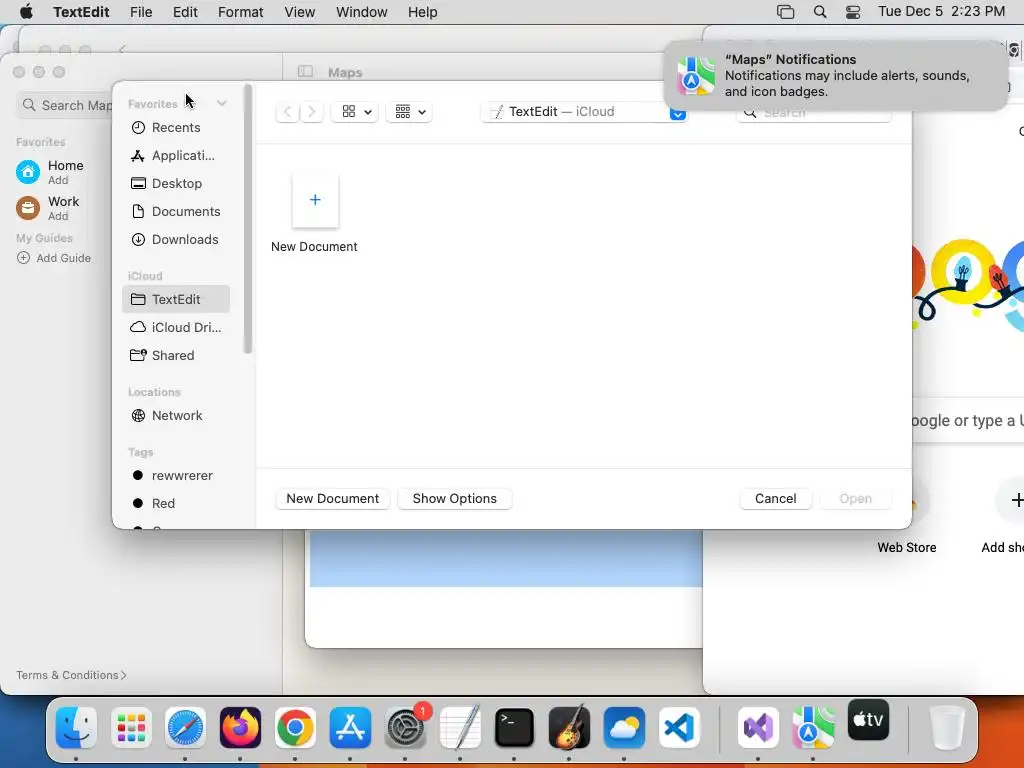Filter by the rewwrerer tag
1024x768 pixels.
pos(176,475)
